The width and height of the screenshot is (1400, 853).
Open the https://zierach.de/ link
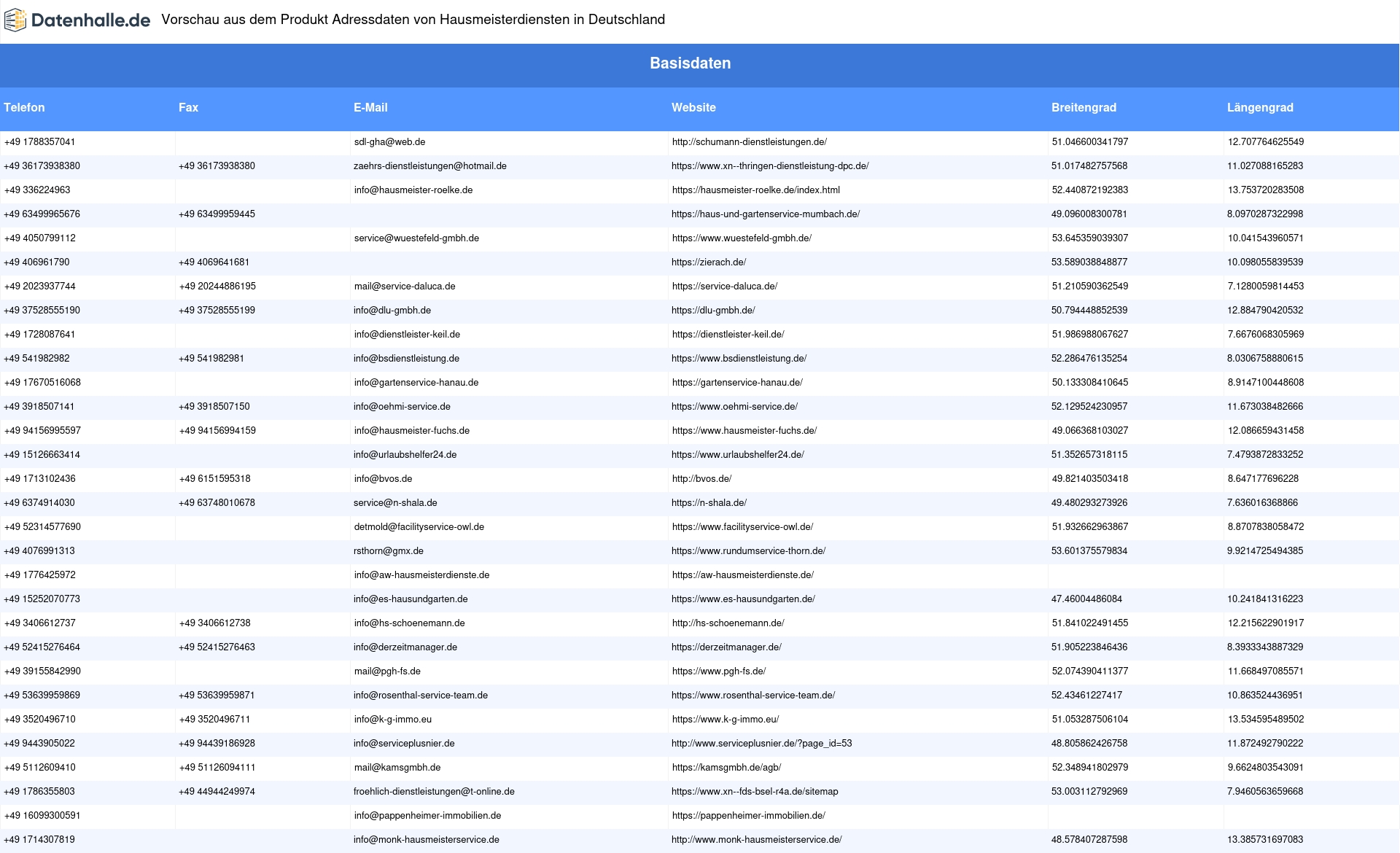click(709, 262)
